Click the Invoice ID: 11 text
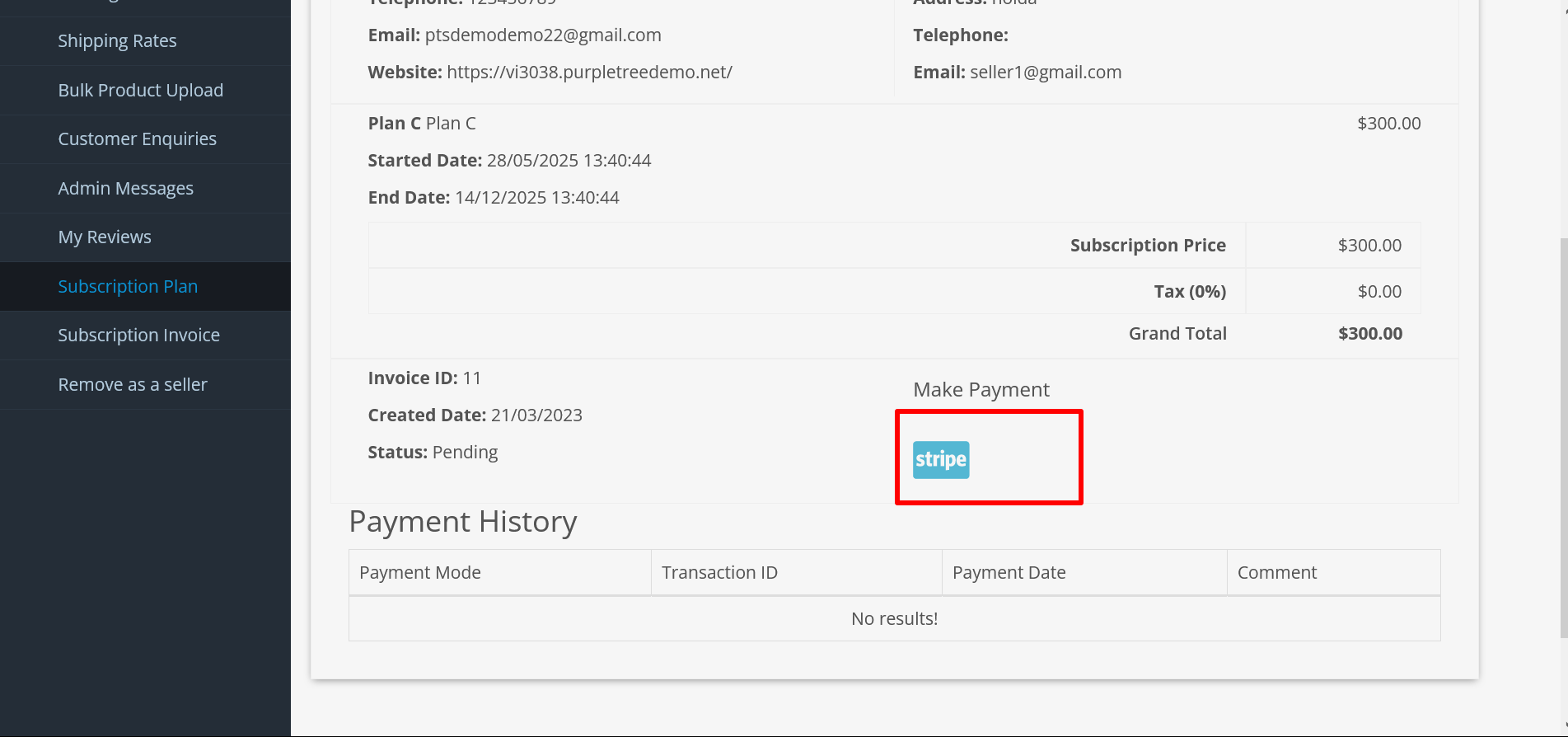 pyautogui.click(x=424, y=378)
